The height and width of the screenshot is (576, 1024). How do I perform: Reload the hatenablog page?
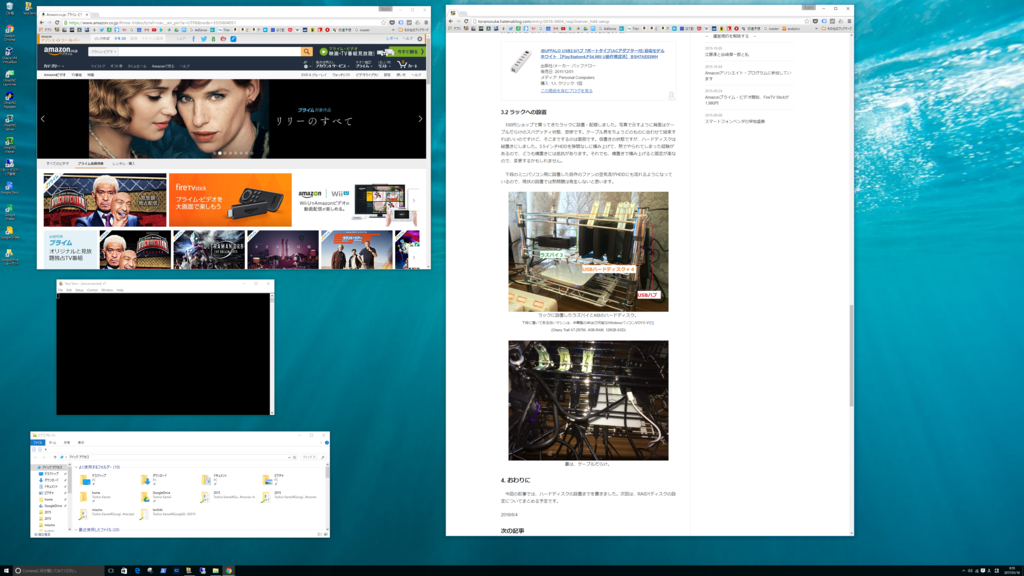coord(466,22)
